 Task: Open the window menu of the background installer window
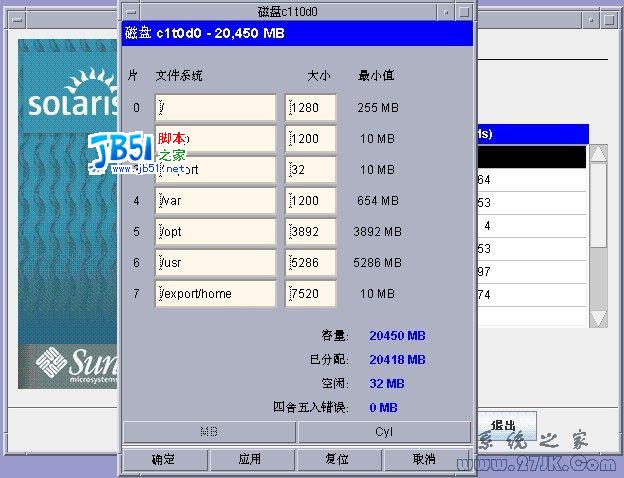(x=17, y=19)
